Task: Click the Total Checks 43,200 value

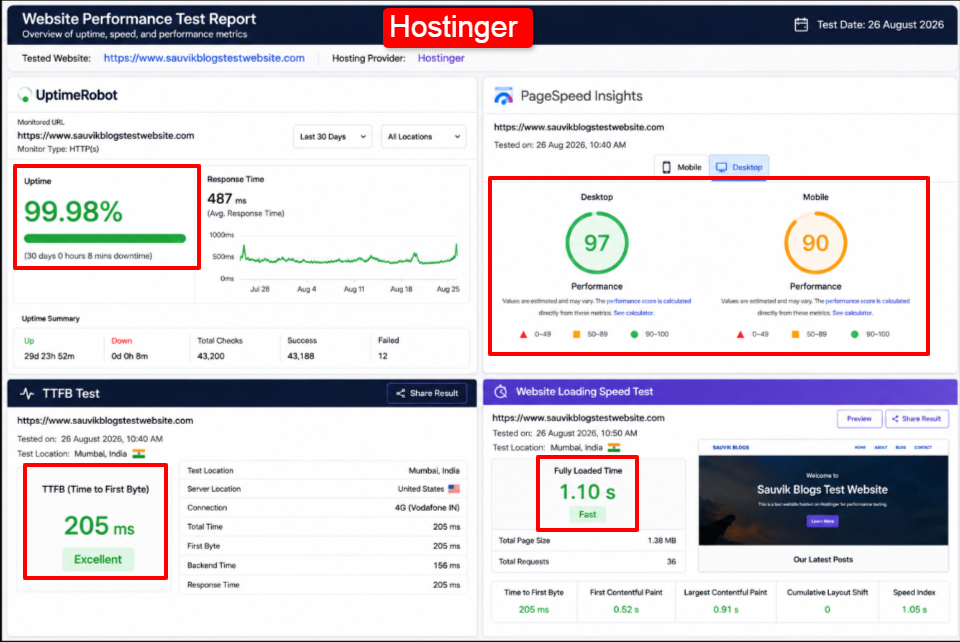Action: (x=211, y=356)
